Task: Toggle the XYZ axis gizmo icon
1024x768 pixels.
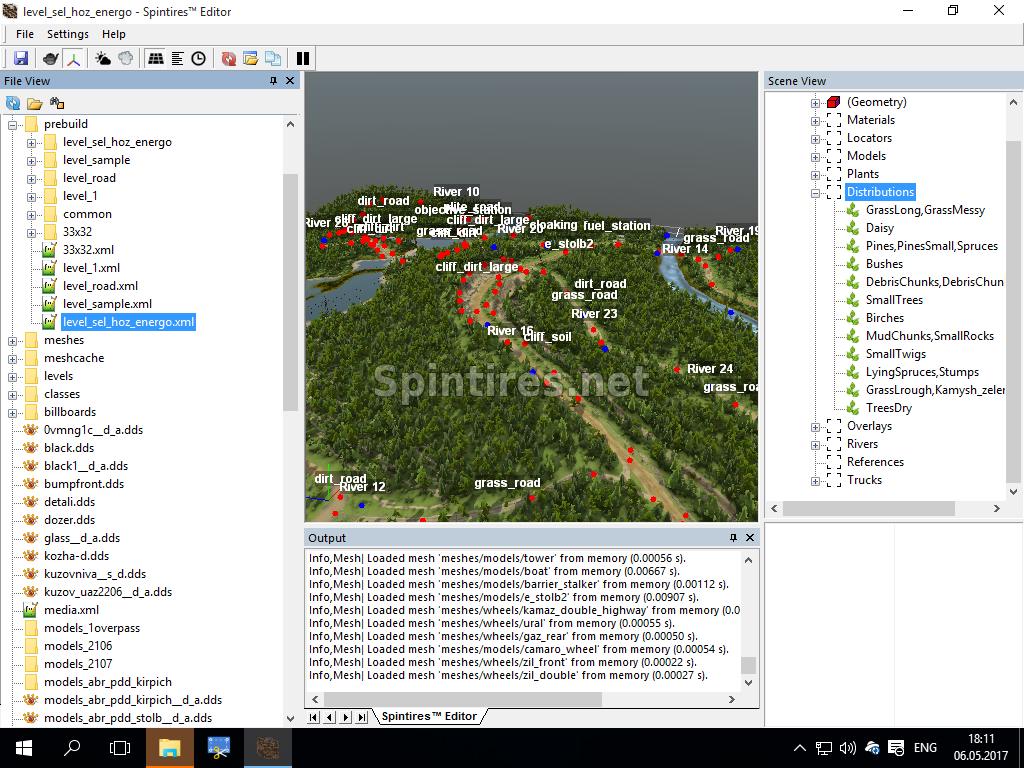Action: pos(73,58)
